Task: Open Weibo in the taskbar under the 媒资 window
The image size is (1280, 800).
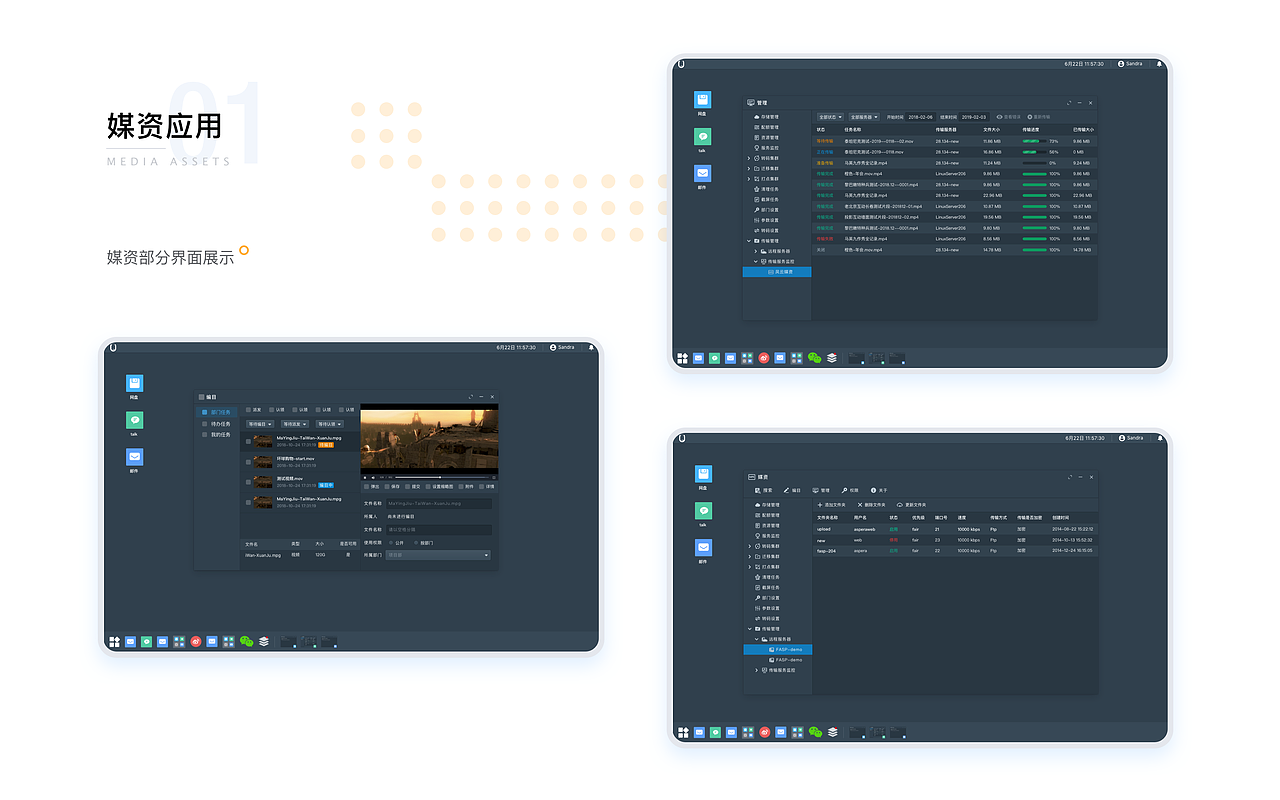Action: 764,732
